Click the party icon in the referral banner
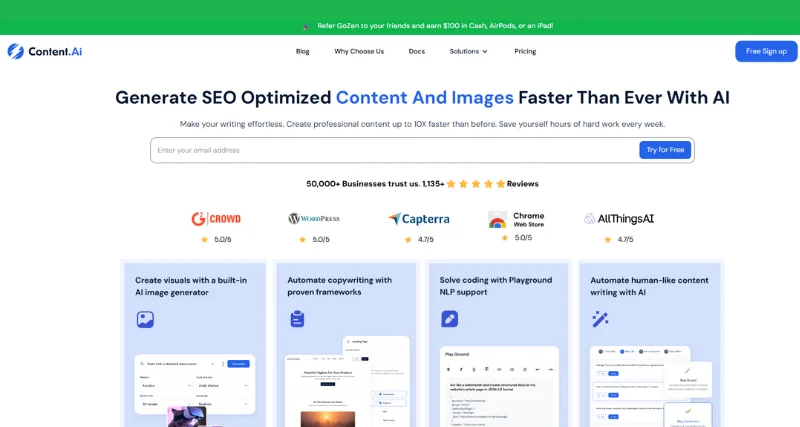This screenshot has width=800, height=427. click(x=307, y=26)
